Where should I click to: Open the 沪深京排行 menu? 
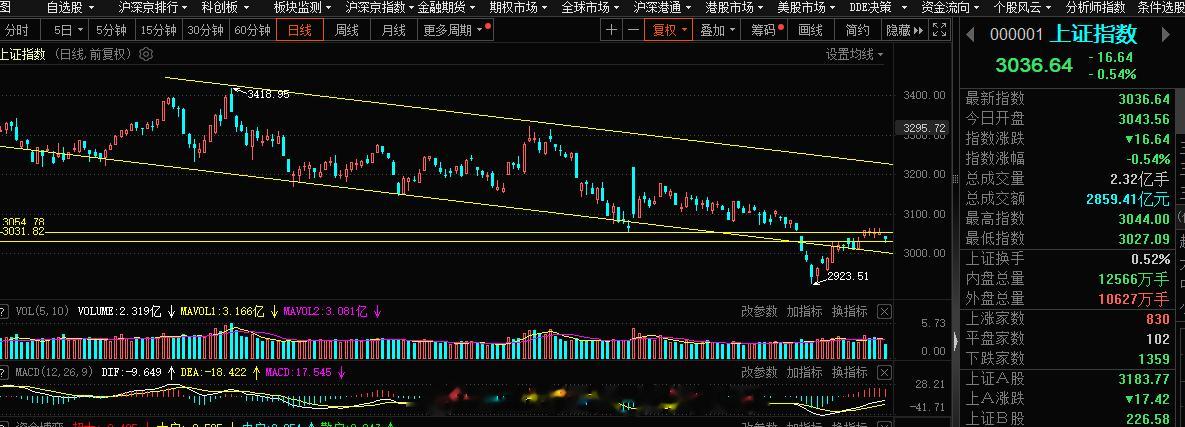153,8
